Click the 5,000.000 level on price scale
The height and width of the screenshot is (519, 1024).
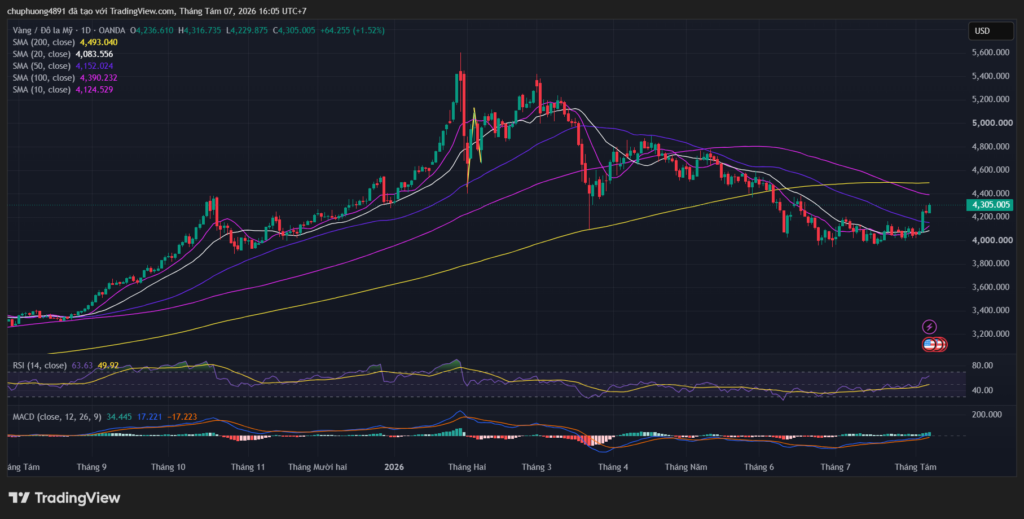[992, 123]
